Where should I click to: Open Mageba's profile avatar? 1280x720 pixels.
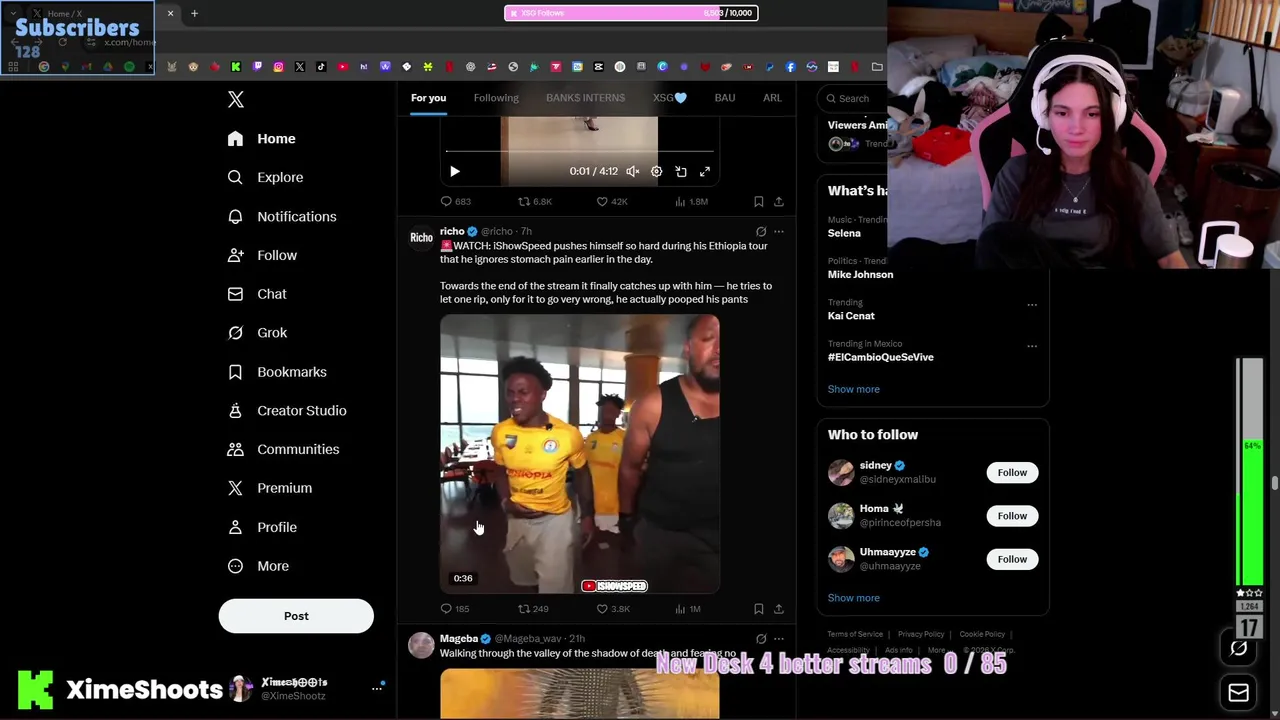(x=421, y=645)
